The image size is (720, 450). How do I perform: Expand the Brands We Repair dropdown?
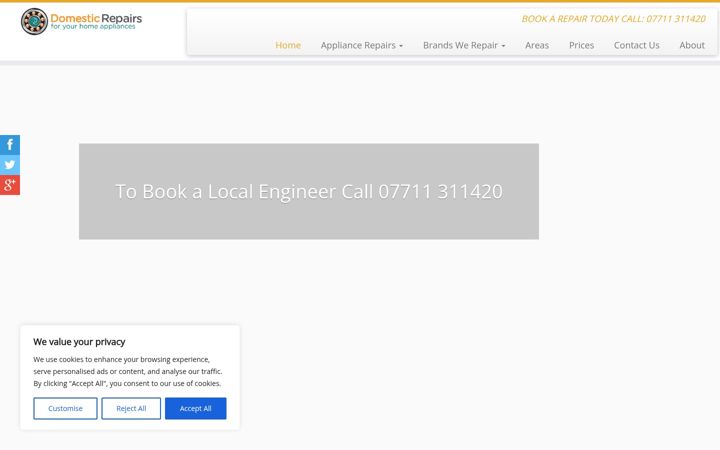coord(464,45)
